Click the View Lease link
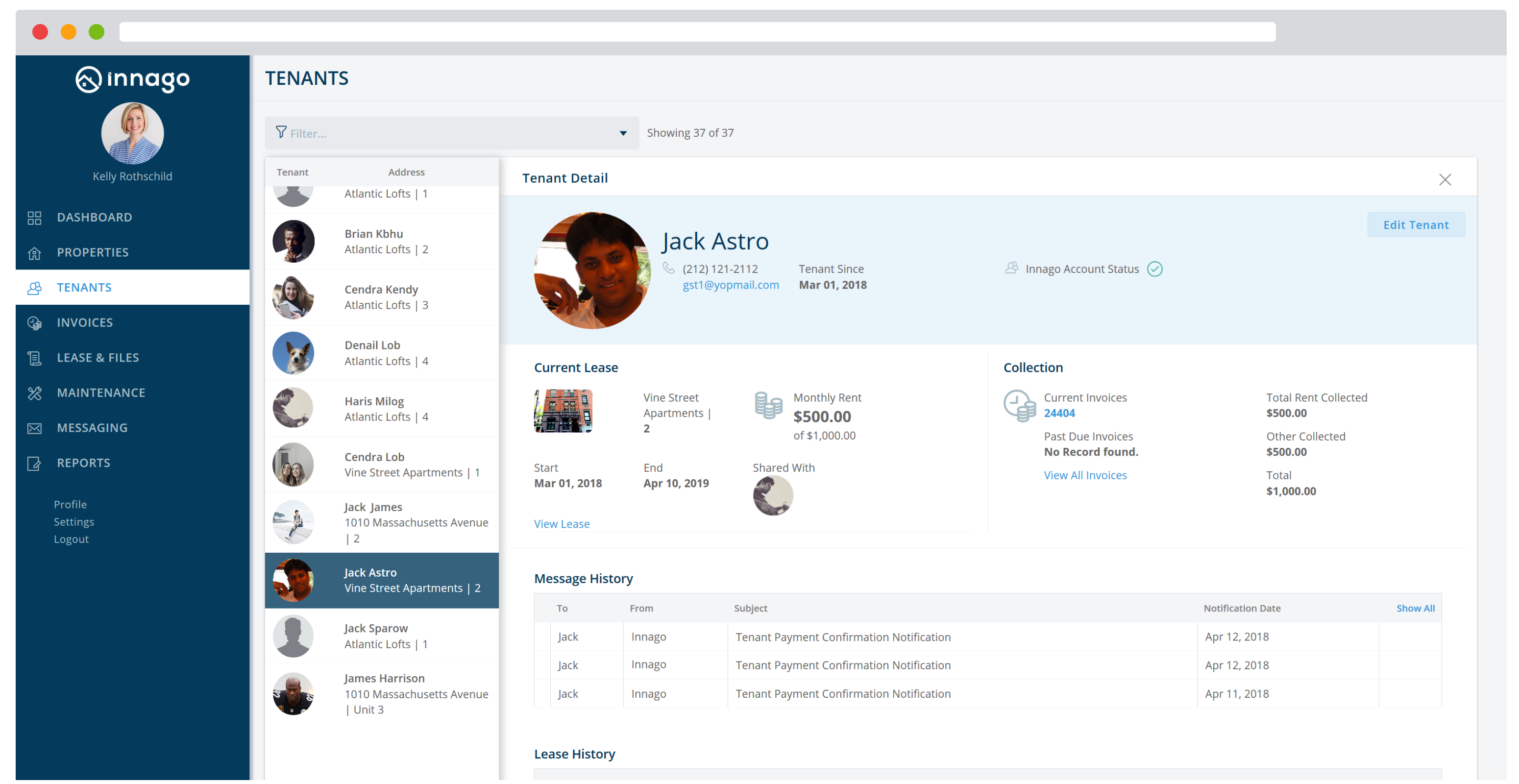This screenshot has width=1519, height=784. point(562,523)
